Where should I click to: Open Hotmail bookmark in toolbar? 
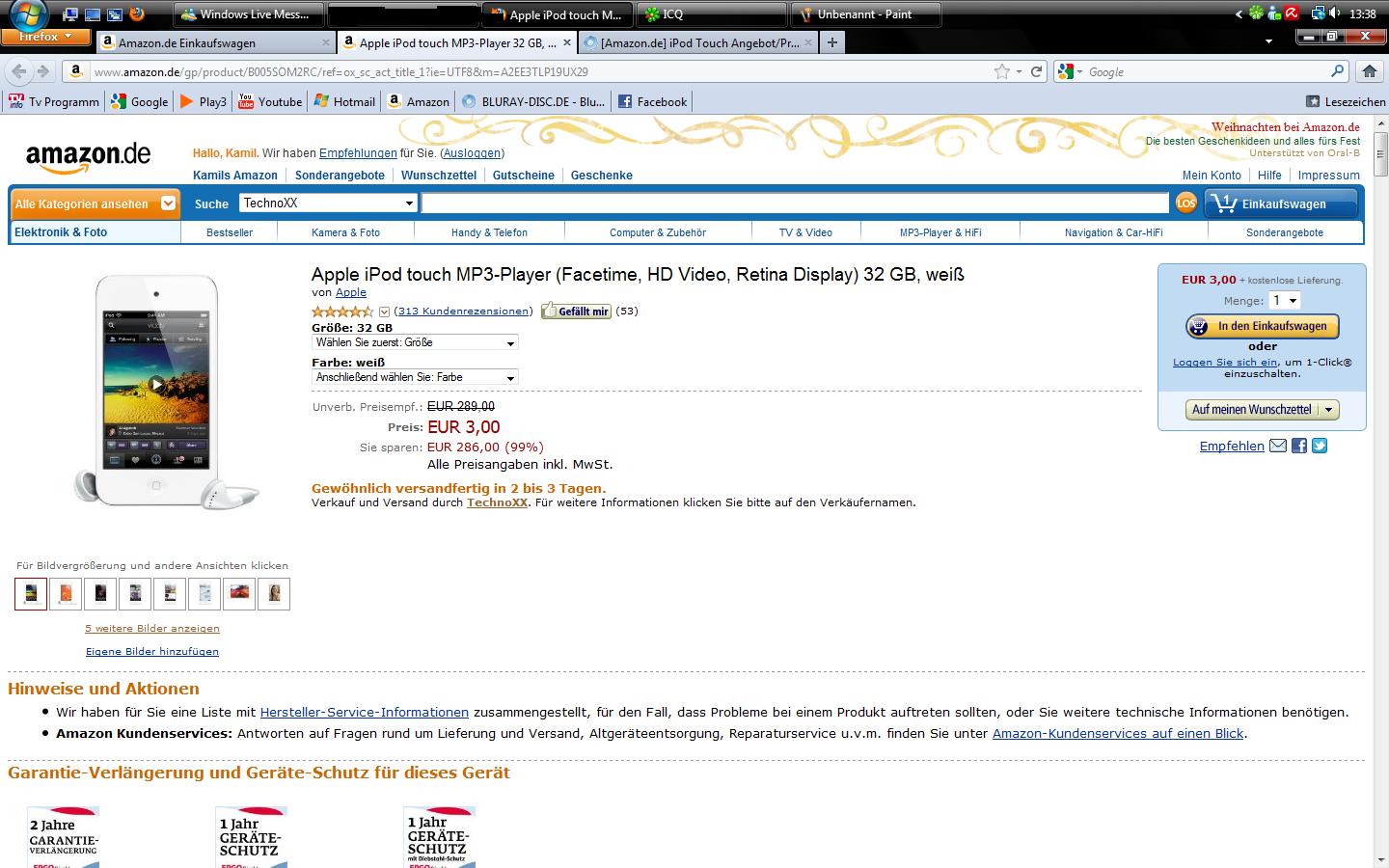pyautogui.click(x=344, y=101)
